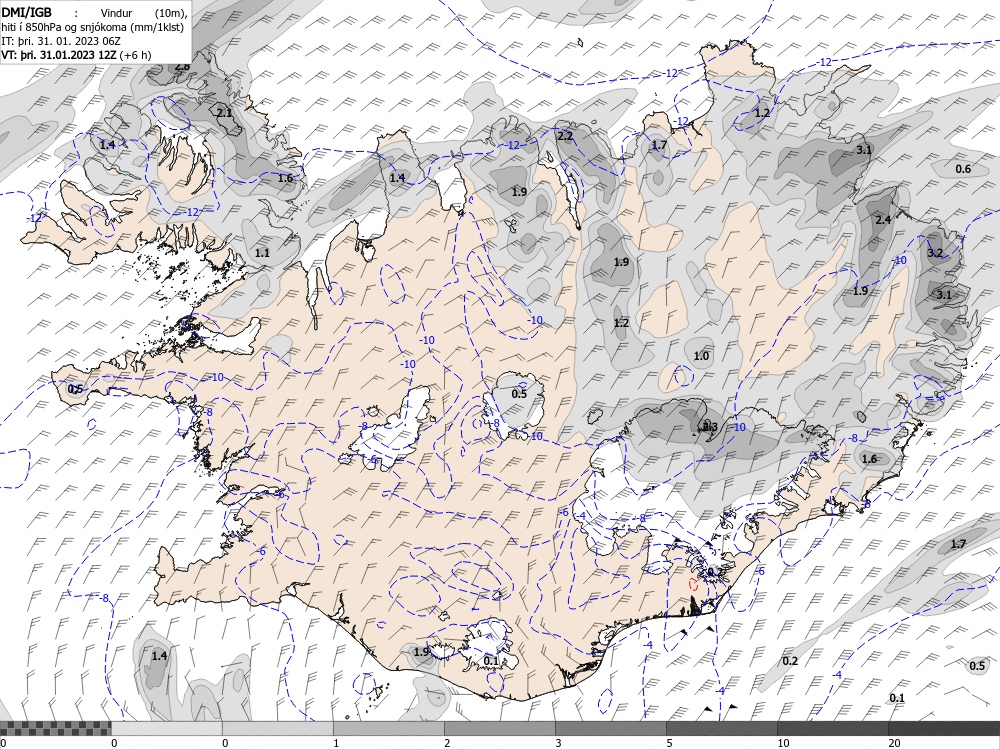The image size is (1000, 750).
Task: Click the 2.8 snowfall value
Action: pyautogui.click(x=182, y=66)
